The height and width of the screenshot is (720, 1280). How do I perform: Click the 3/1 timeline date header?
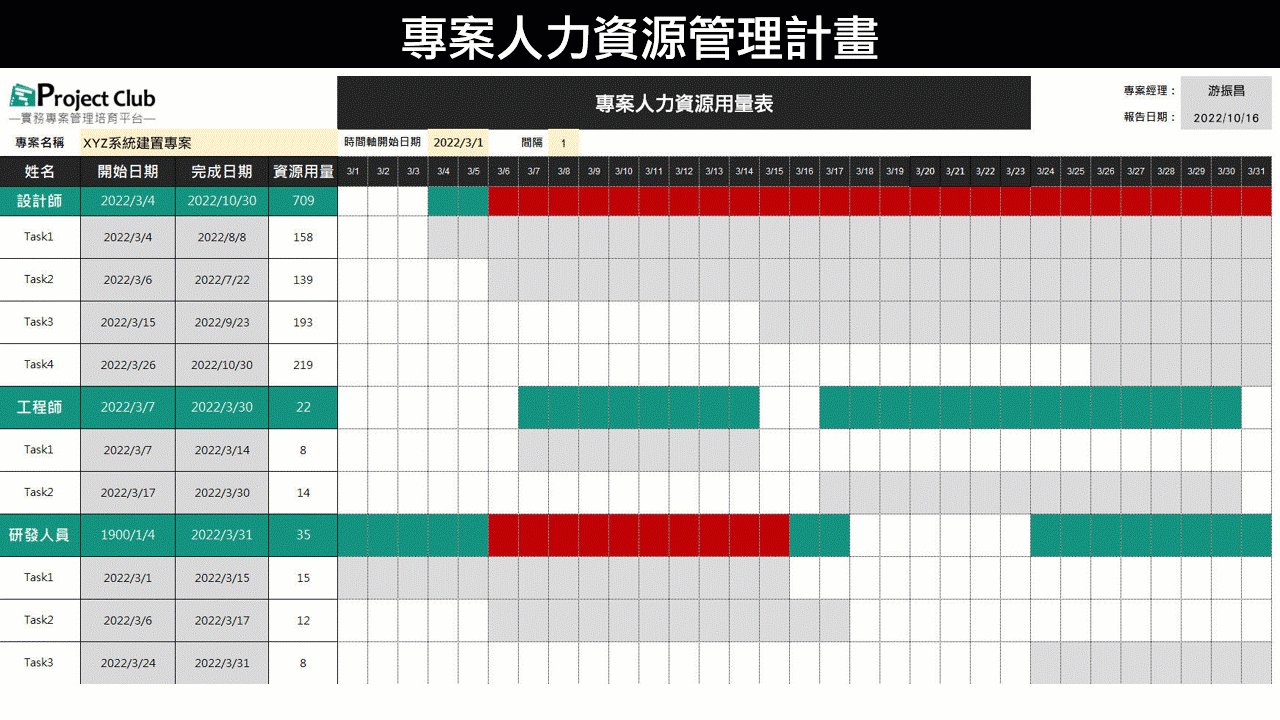click(353, 172)
